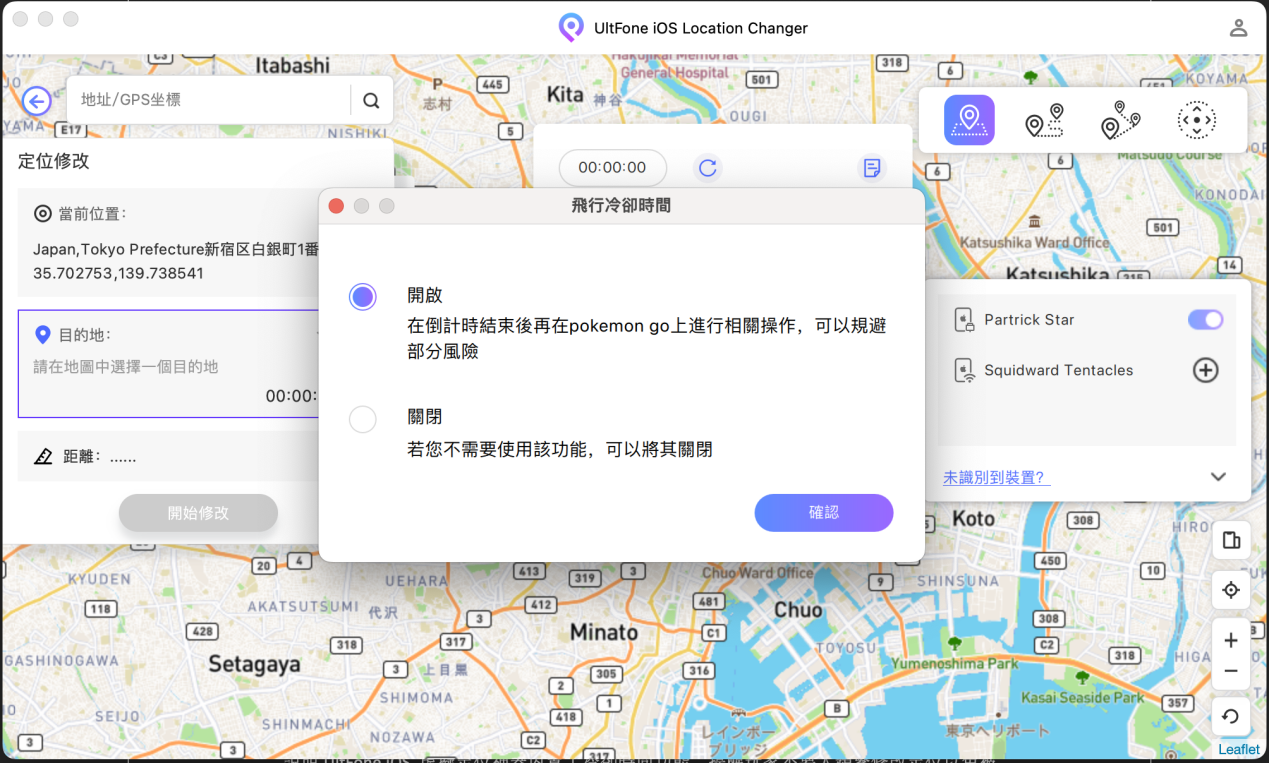This screenshot has height=763, width=1269.
Task: Click the Partrick Star device name
Action: pyautogui.click(x=1029, y=320)
